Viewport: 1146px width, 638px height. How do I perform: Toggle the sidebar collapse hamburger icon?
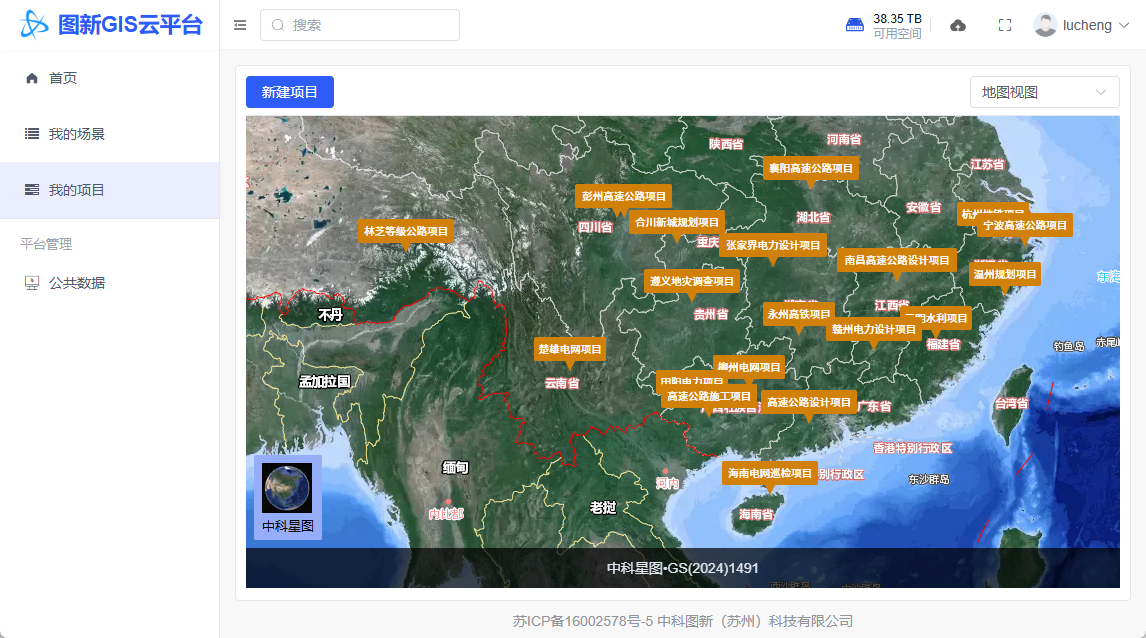240,25
